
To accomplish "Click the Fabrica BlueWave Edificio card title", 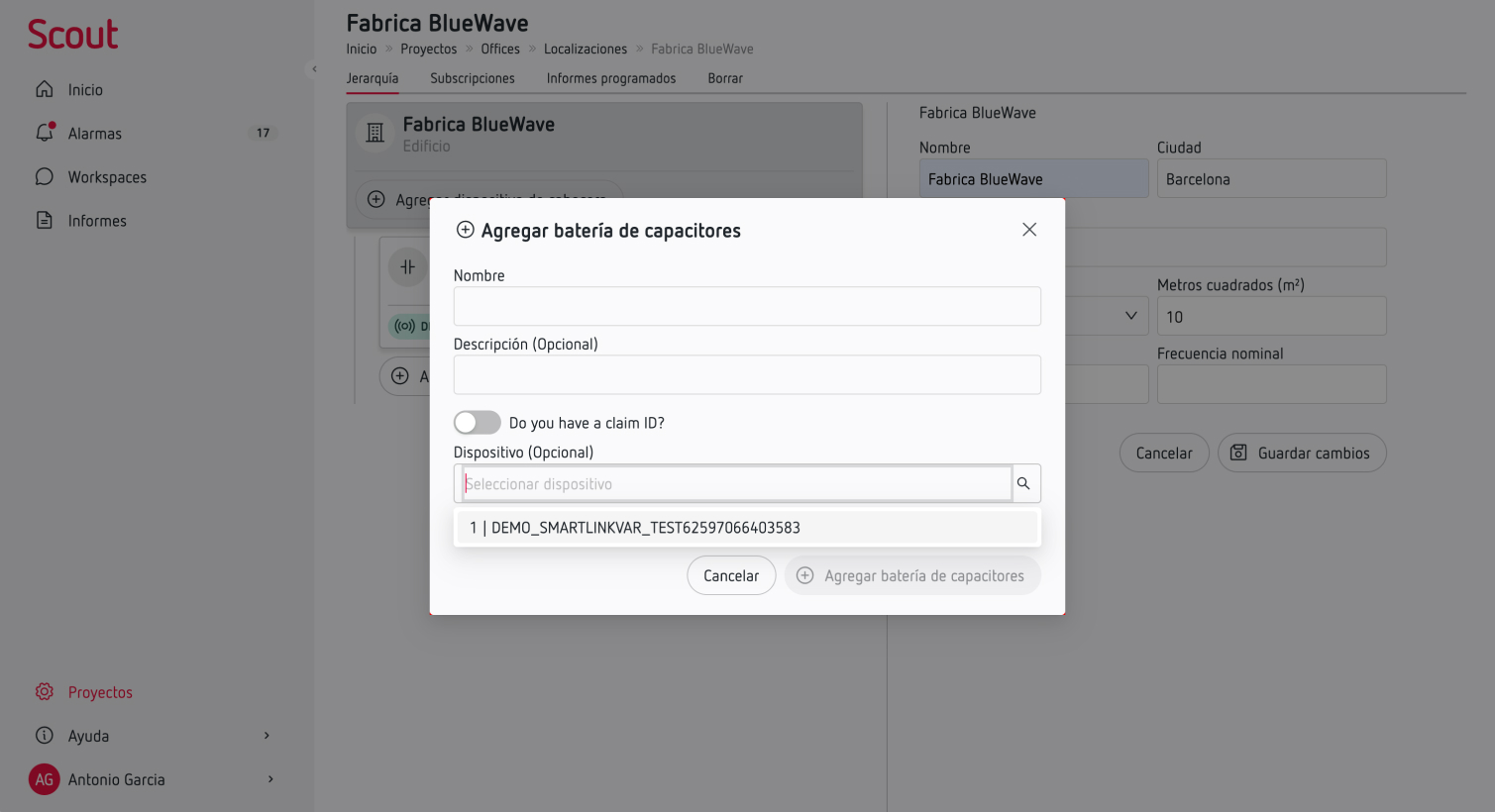I will click(x=479, y=125).
